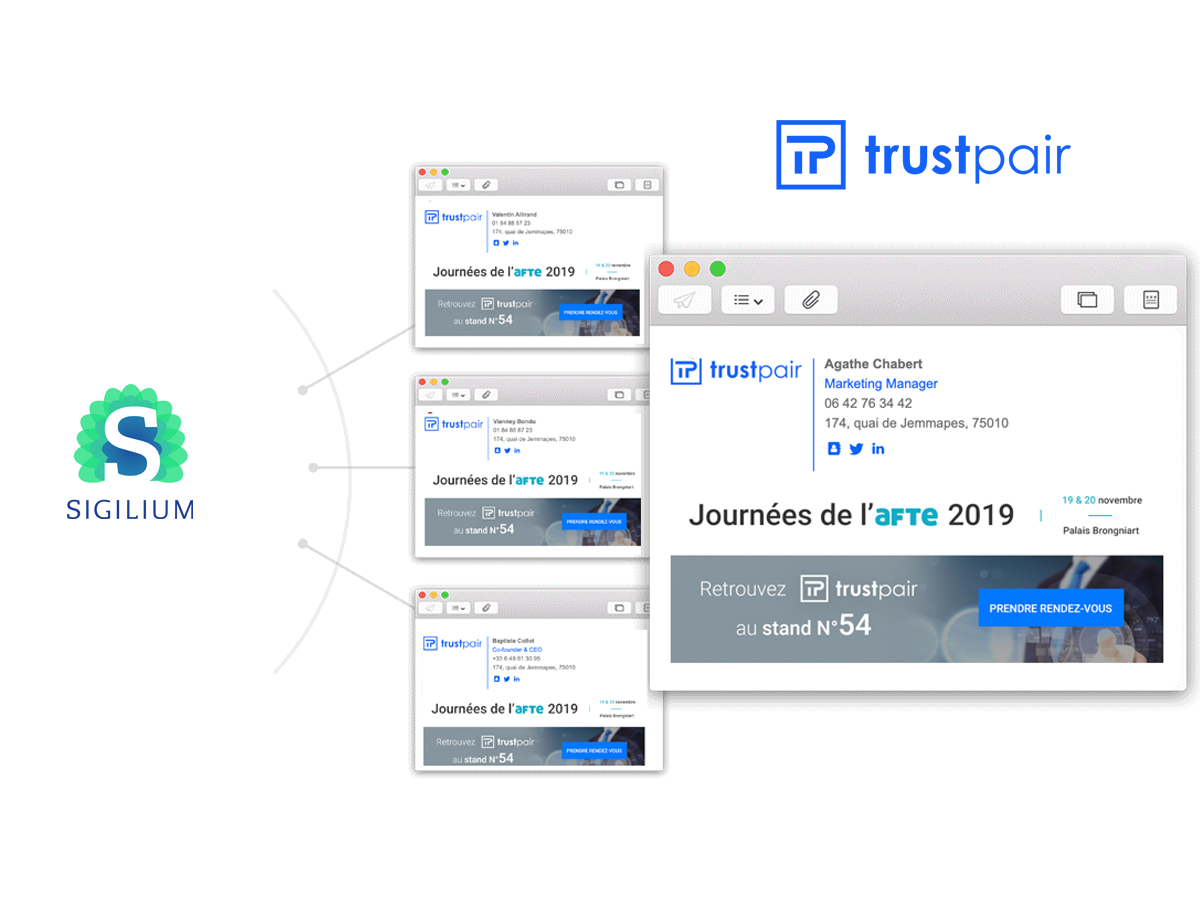Click the phone number "06 42 76 34 42"
This screenshot has width=1200, height=902.
868,404
